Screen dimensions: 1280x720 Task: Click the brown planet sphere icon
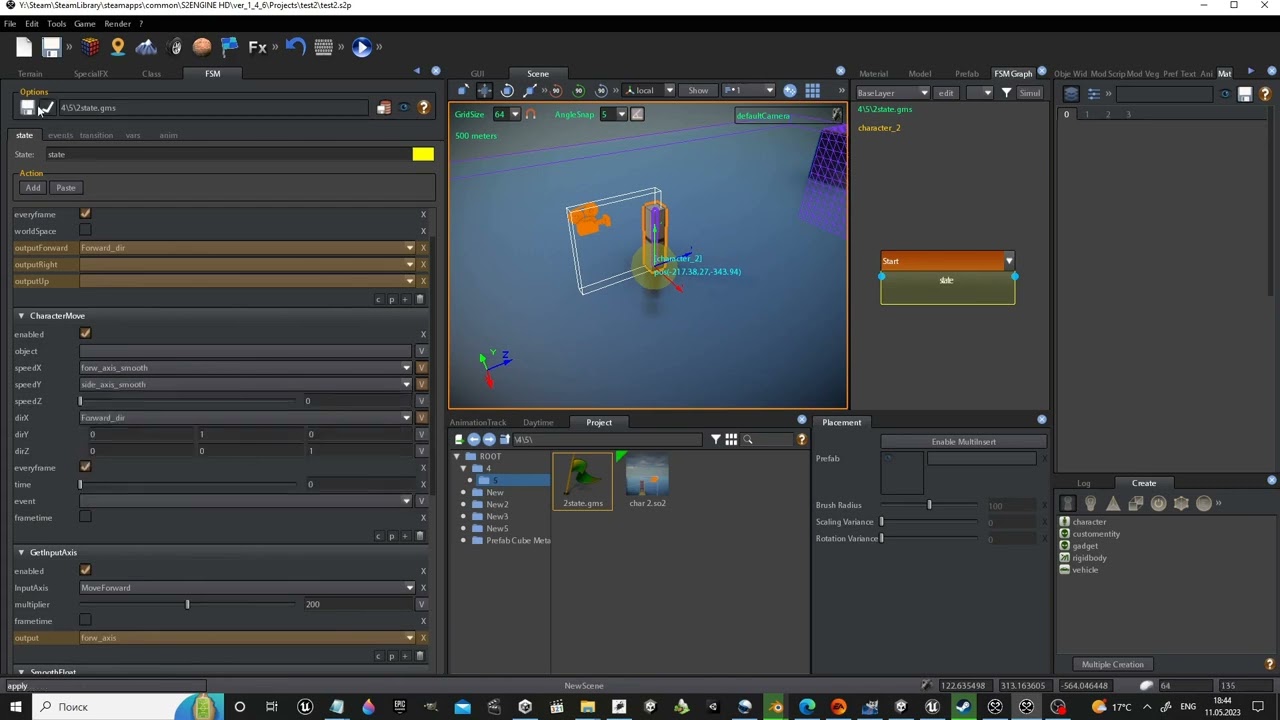pos(202,46)
